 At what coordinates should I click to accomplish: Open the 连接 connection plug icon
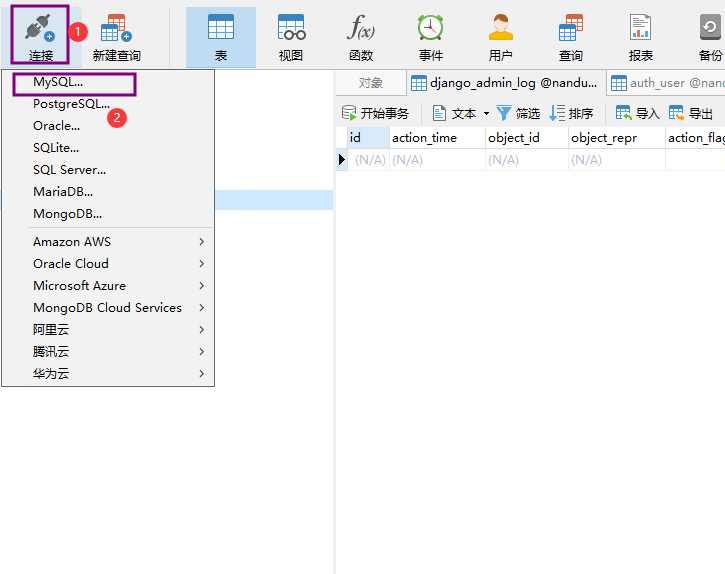pyautogui.click(x=41, y=36)
